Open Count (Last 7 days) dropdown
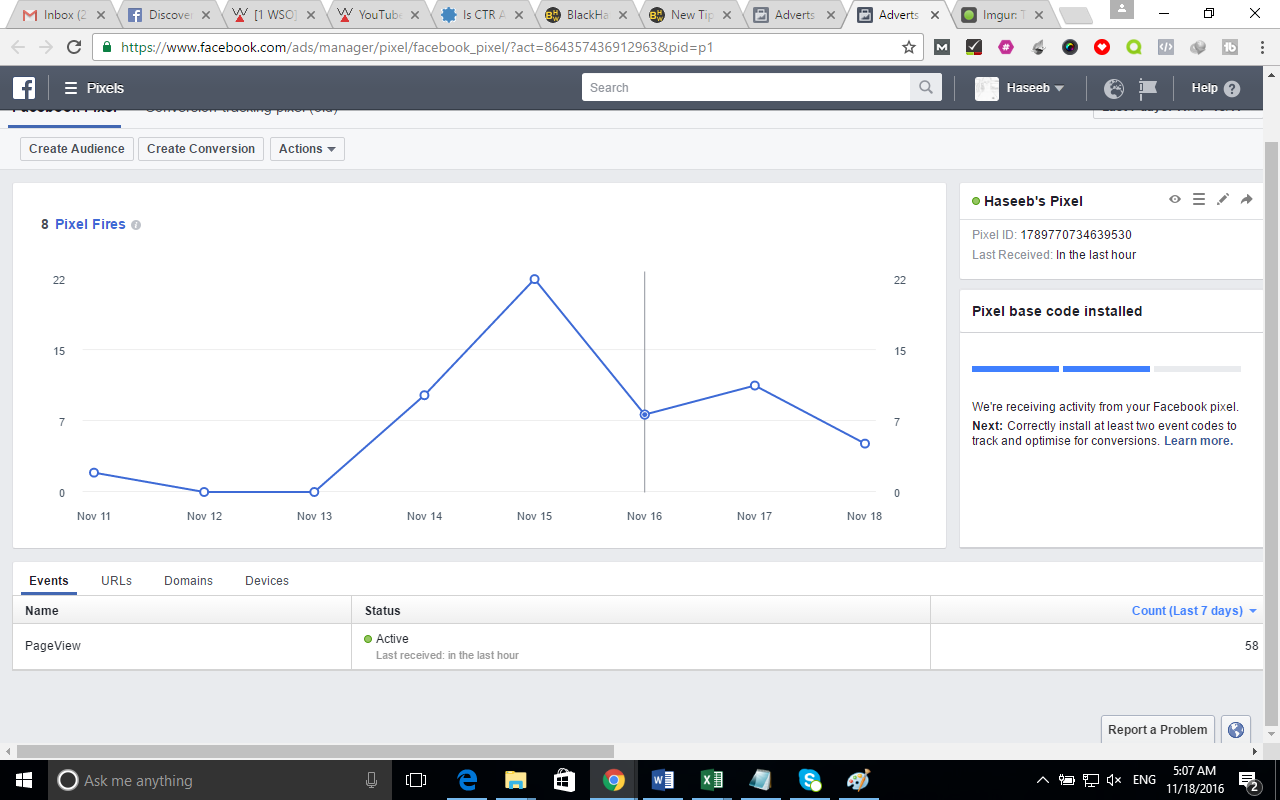 (1194, 611)
